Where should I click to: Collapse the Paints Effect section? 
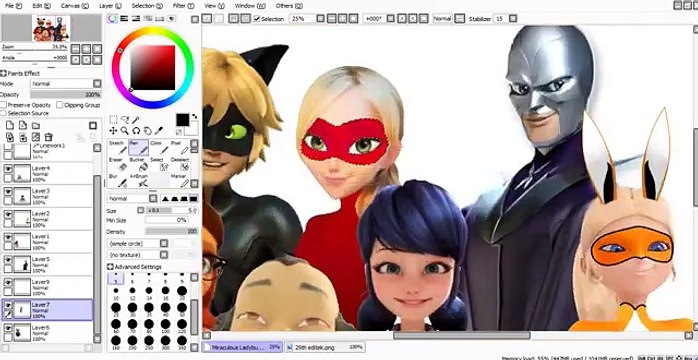pyautogui.click(x=4, y=73)
